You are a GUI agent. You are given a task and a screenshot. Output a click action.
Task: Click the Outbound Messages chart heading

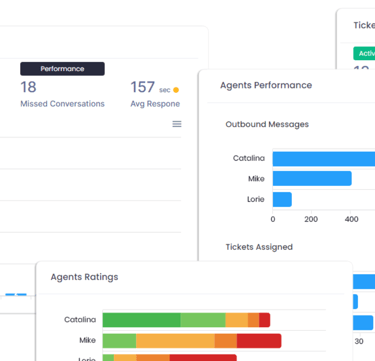click(267, 124)
